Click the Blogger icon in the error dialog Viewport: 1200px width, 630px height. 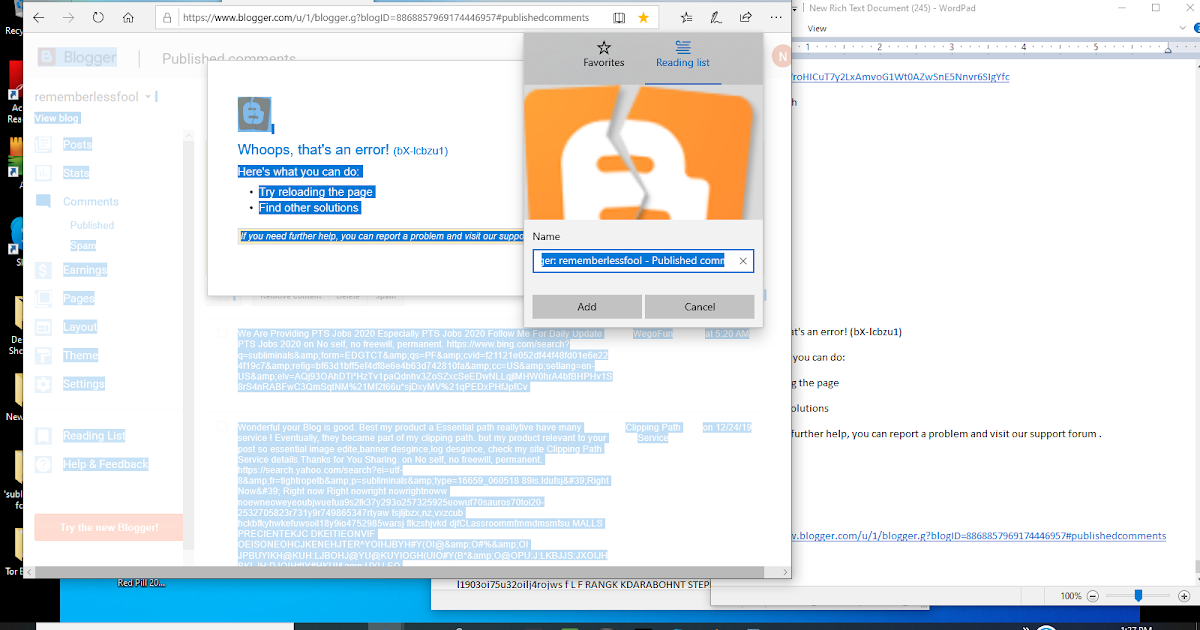pyautogui.click(x=254, y=114)
